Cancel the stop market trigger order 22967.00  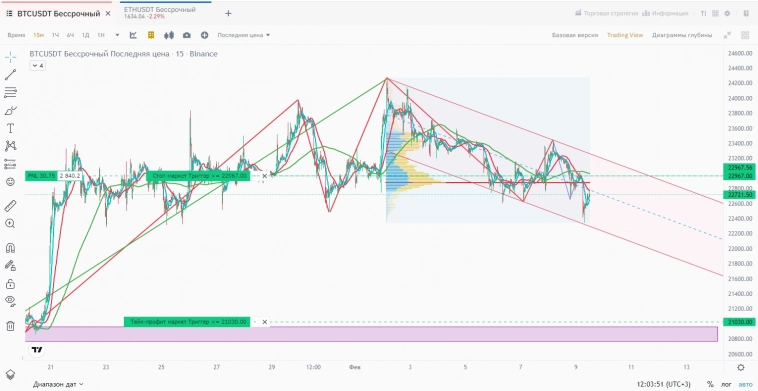264,176
